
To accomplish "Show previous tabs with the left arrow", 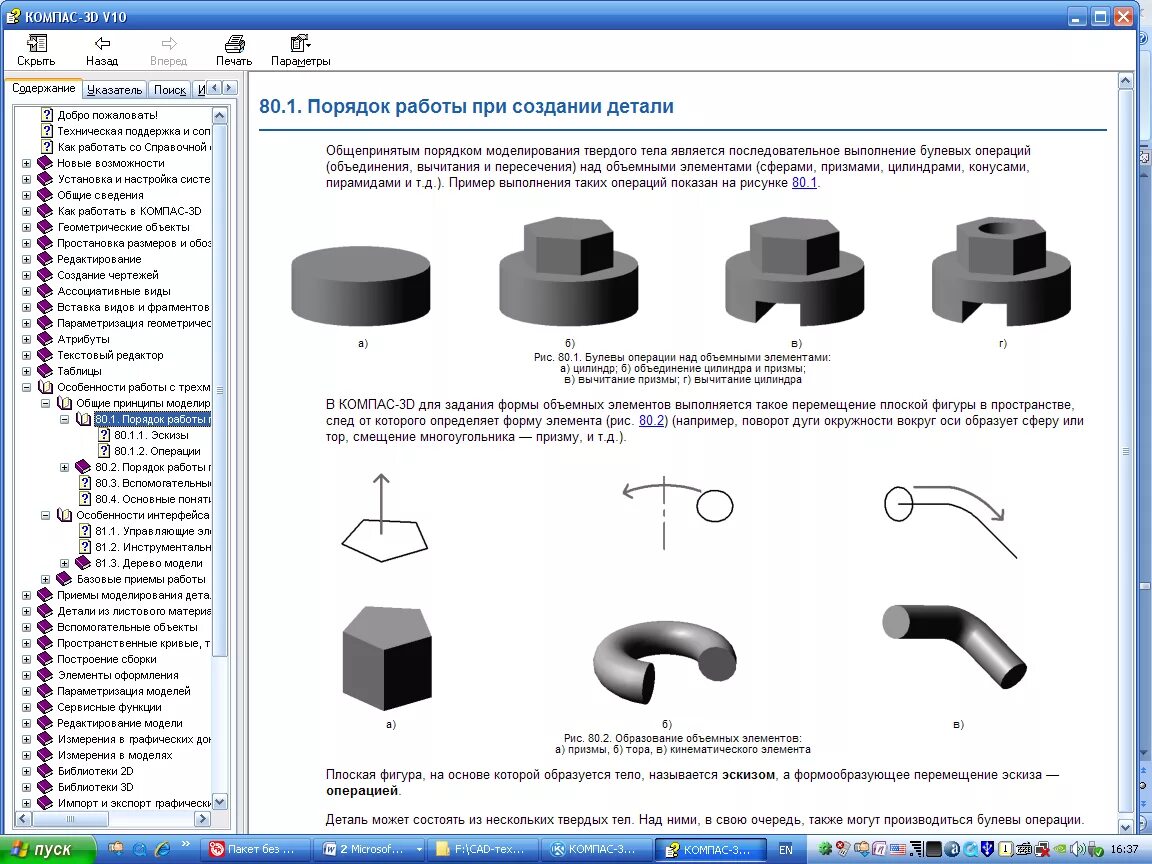I will (215, 88).
